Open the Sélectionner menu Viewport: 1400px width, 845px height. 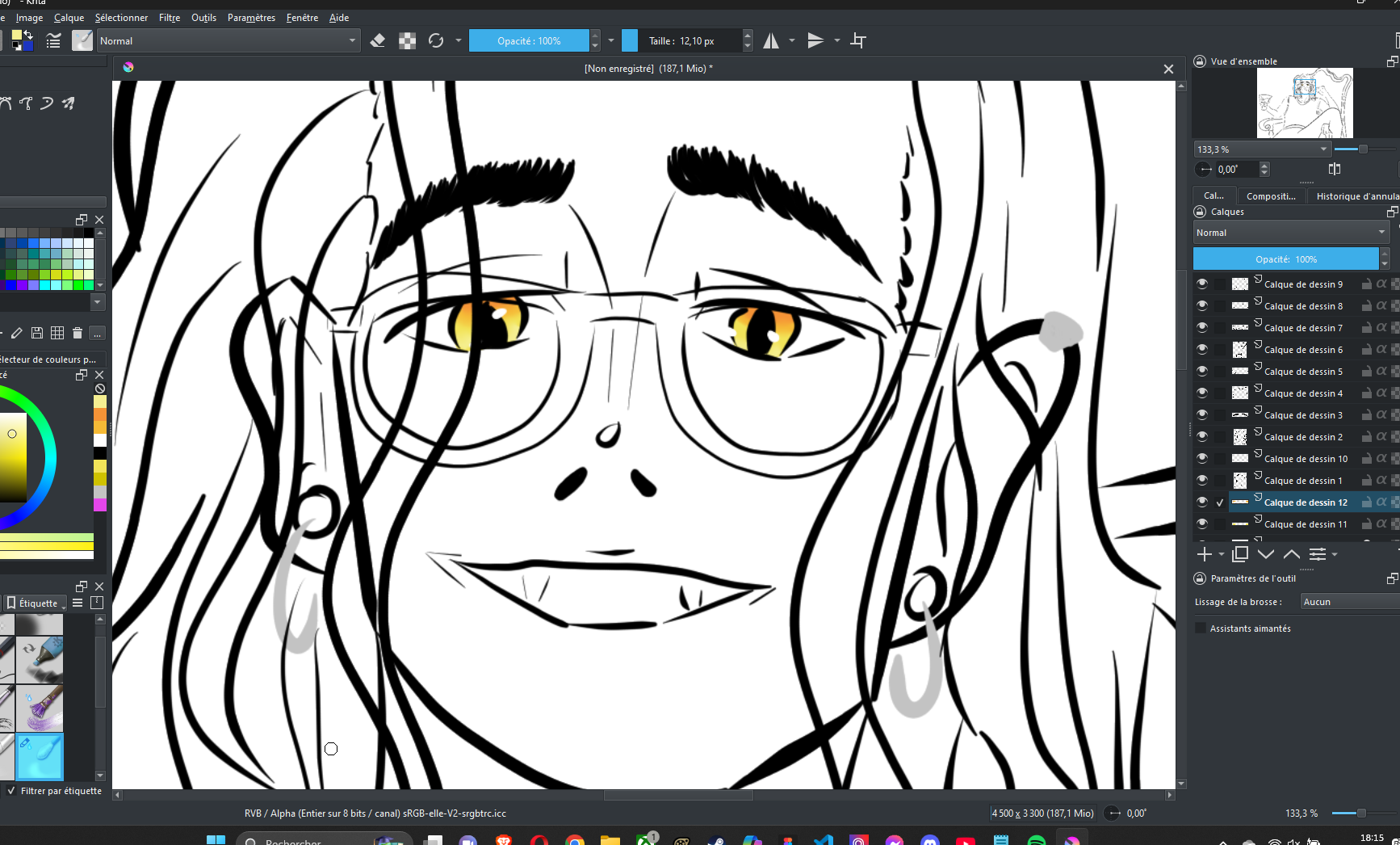(121, 18)
